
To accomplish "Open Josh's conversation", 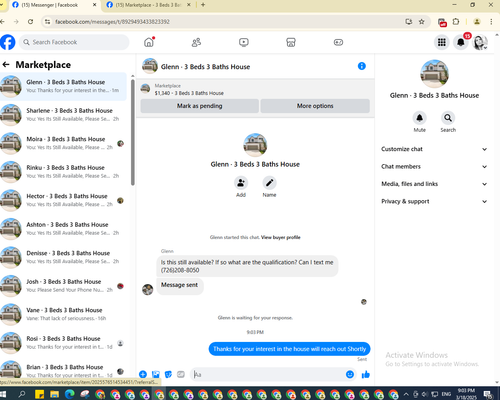I will click(63, 285).
